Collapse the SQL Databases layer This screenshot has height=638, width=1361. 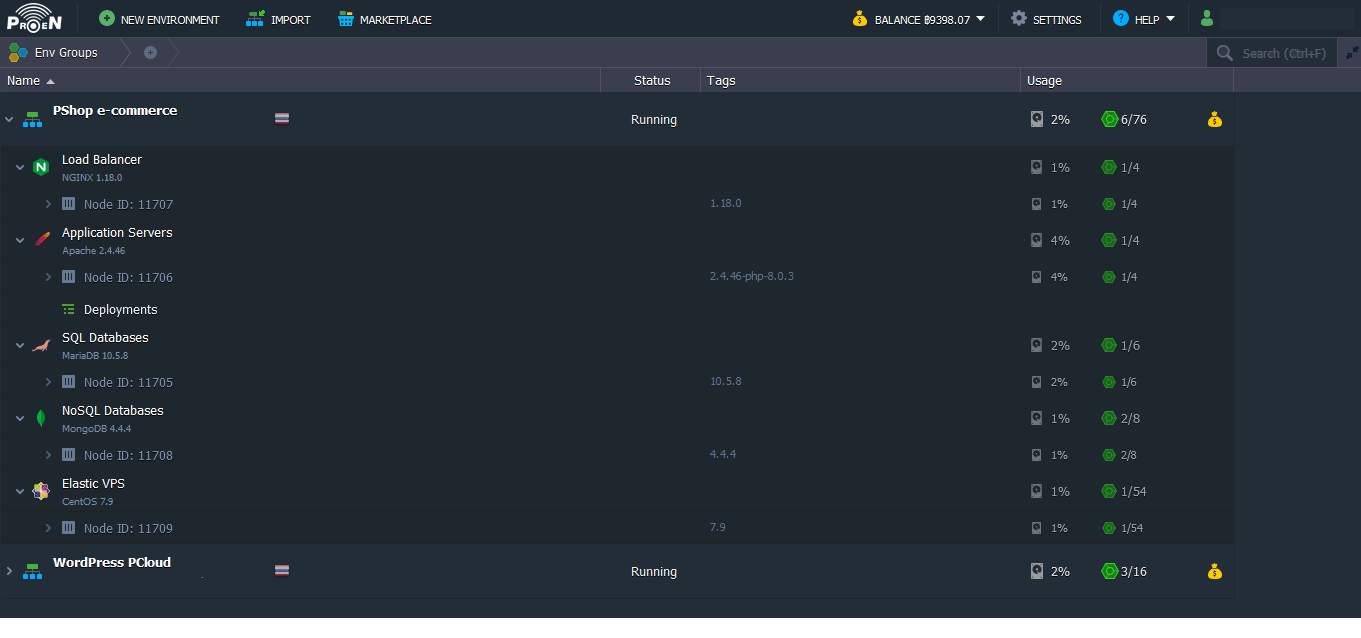click(20, 345)
